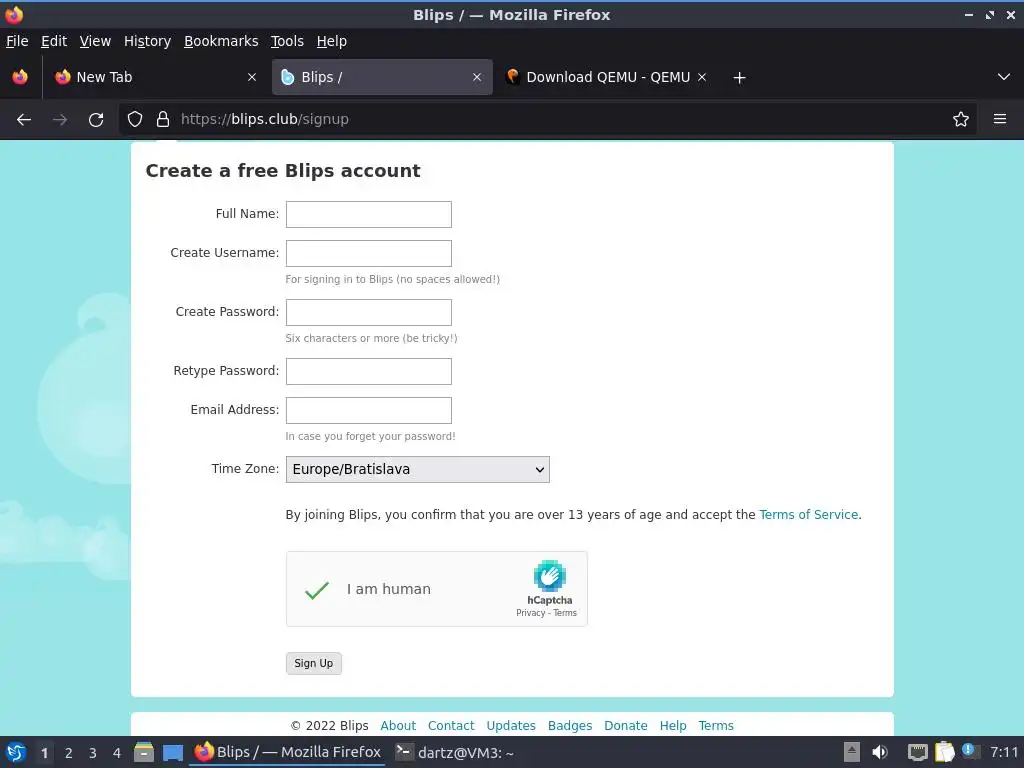Expand the Time Zone dropdown

pos(417,470)
